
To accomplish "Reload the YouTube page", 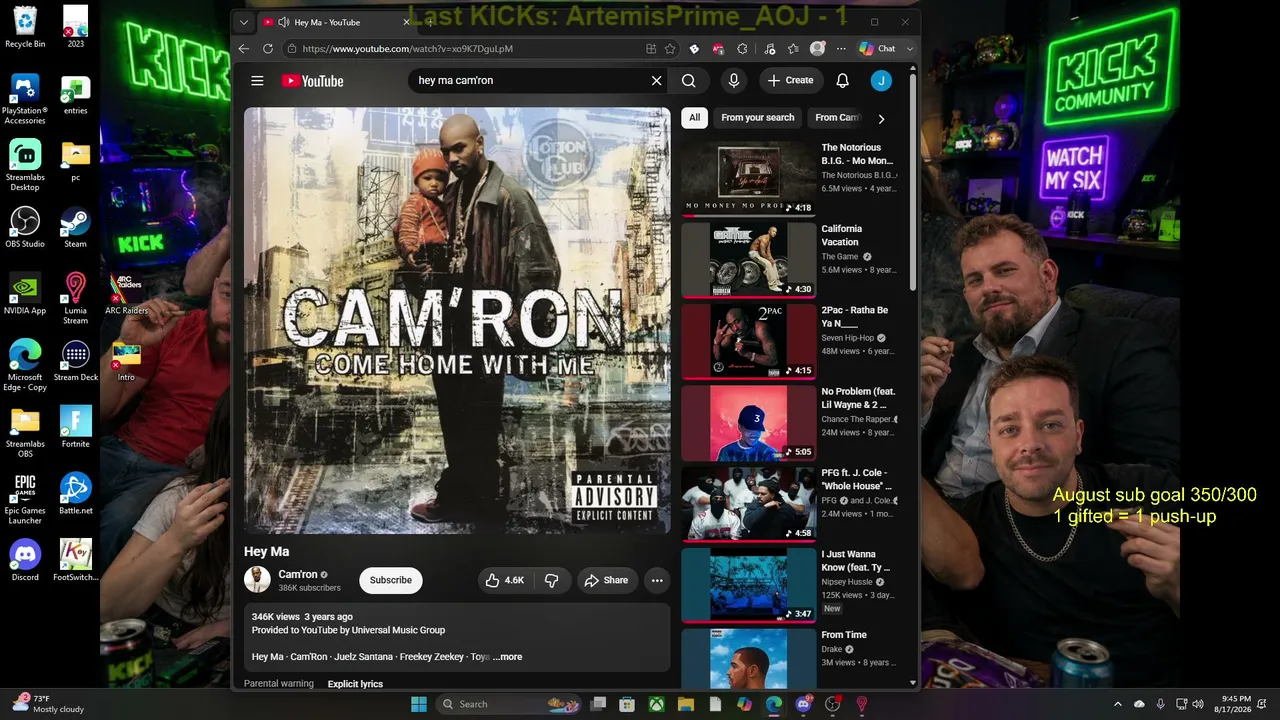I will coord(268,48).
